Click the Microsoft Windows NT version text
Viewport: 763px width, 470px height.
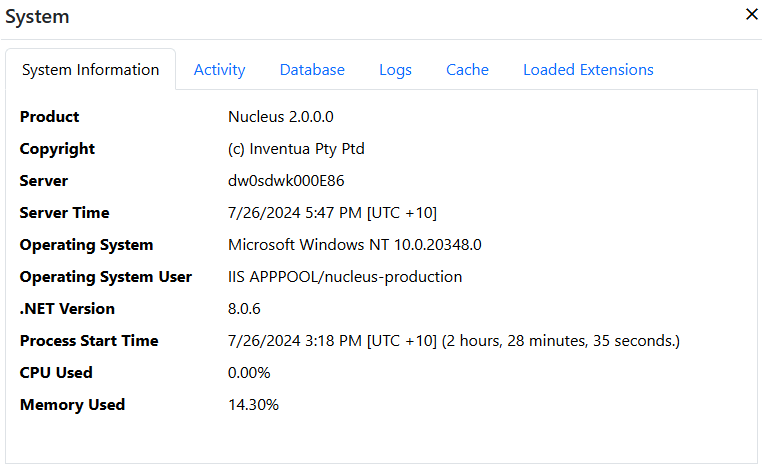[x=354, y=245]
